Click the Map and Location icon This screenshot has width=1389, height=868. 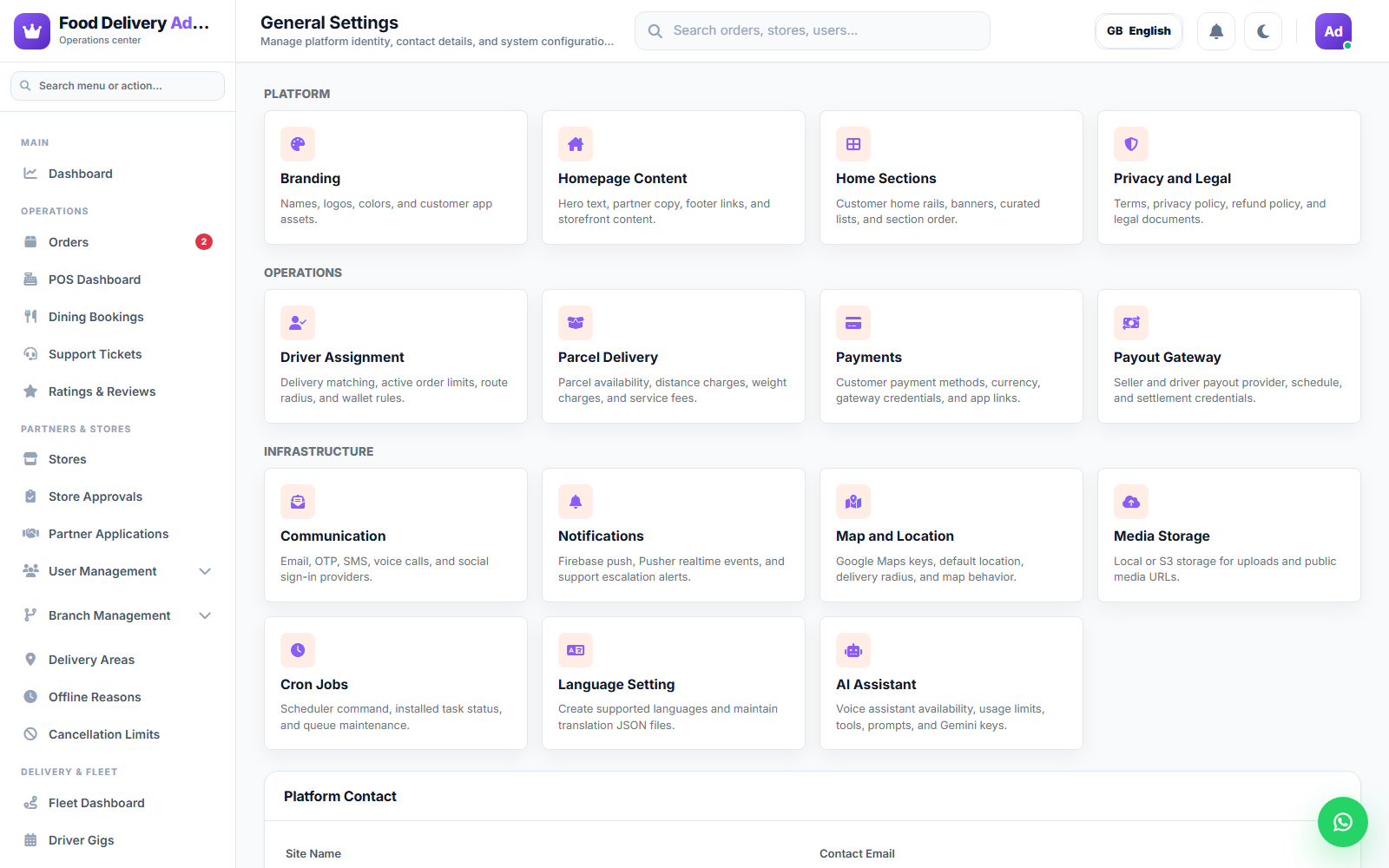click(x=853, y=502)
